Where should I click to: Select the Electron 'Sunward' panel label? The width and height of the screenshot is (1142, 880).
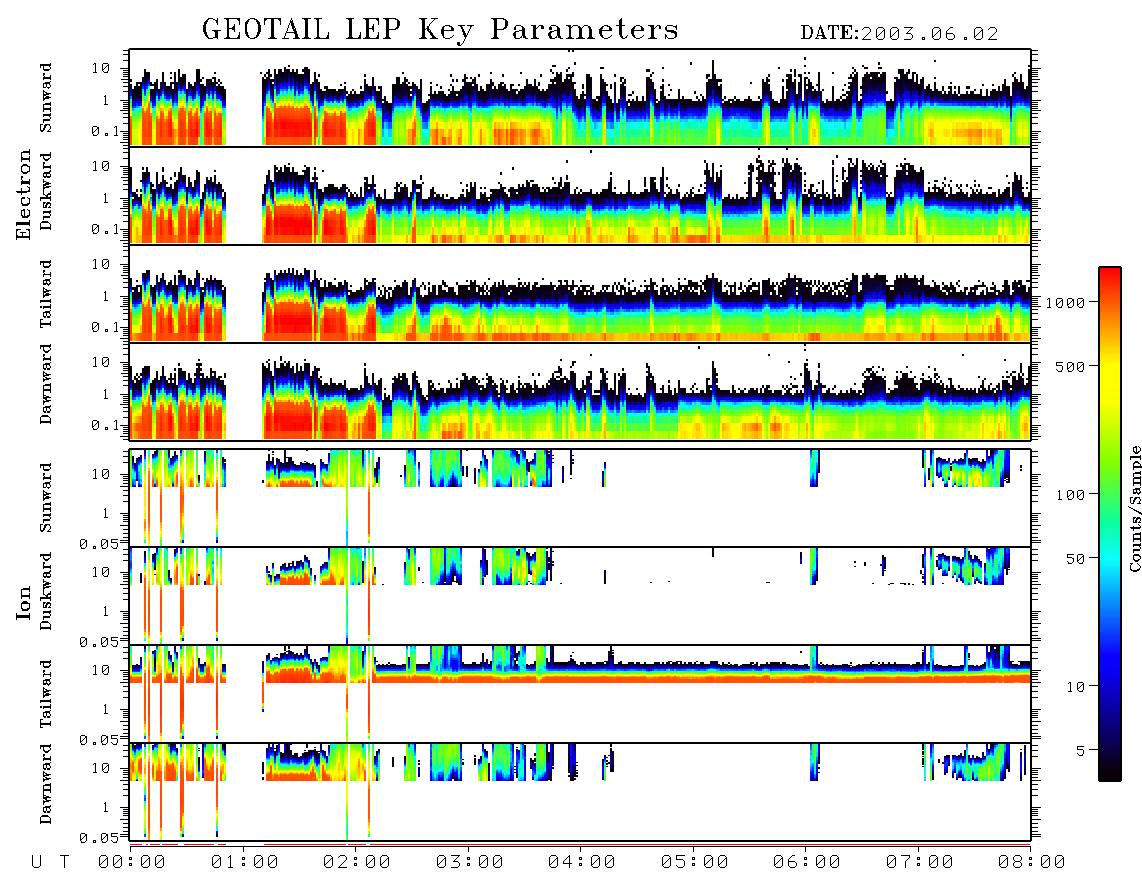coord(46,98)
